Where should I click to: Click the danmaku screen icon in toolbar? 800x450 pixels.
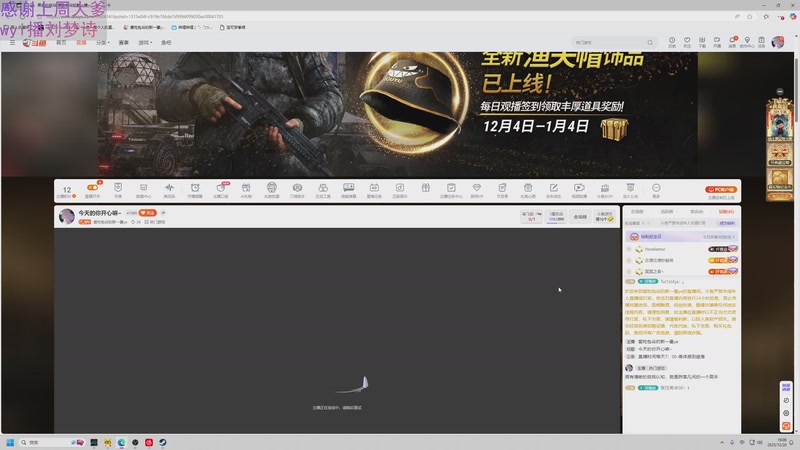click(x=348, y=187)
